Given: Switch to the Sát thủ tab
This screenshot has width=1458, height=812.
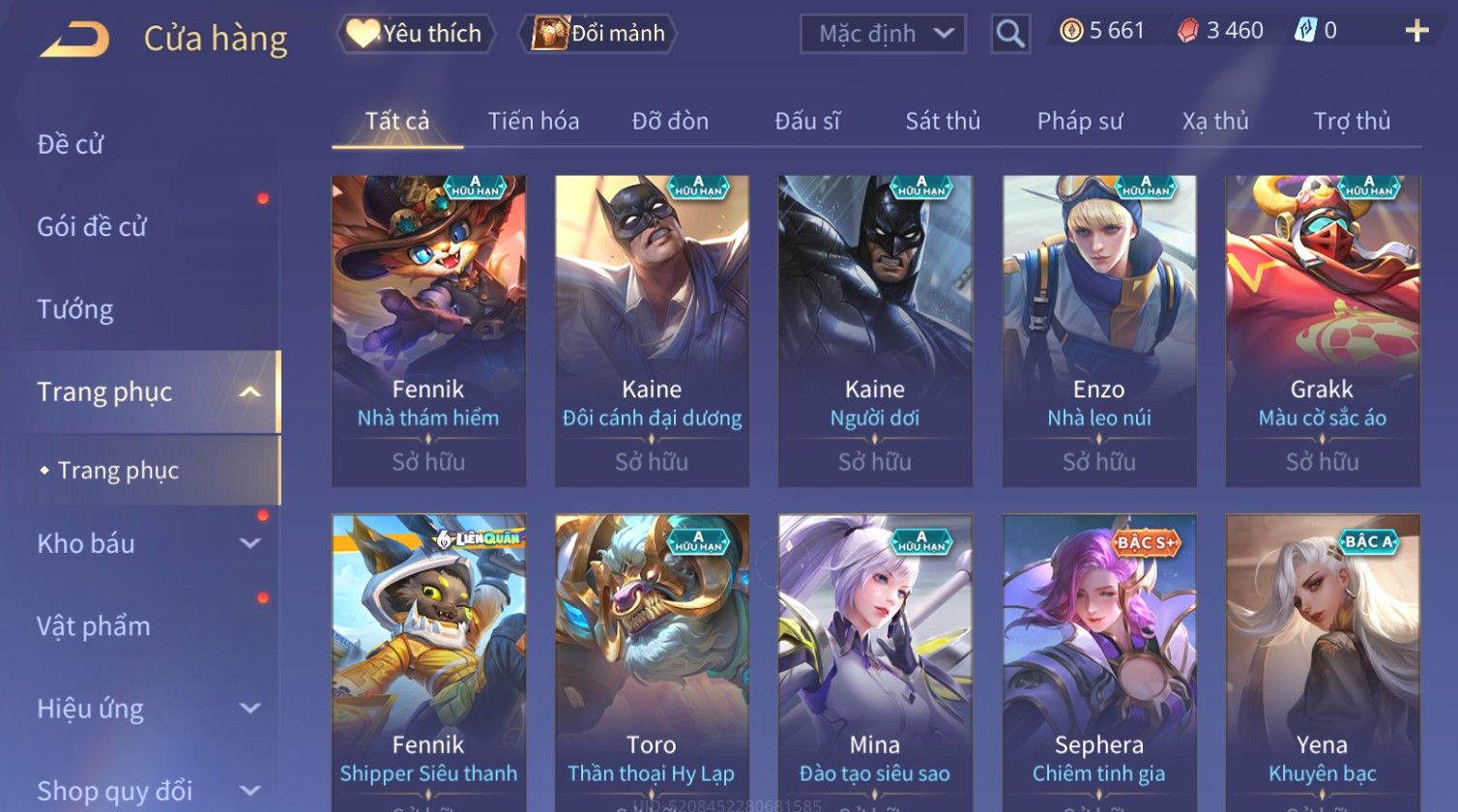Looking at the screenshot, I should 943,121.
